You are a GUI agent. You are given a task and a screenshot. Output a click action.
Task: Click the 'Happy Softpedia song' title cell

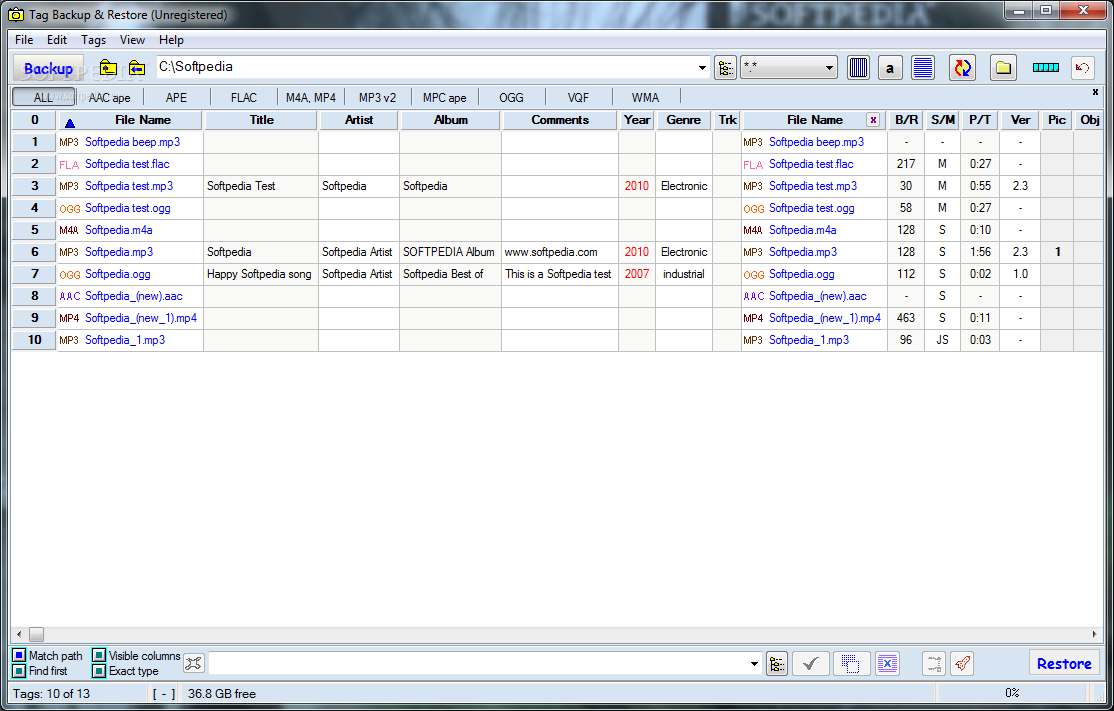coord(259,274)
